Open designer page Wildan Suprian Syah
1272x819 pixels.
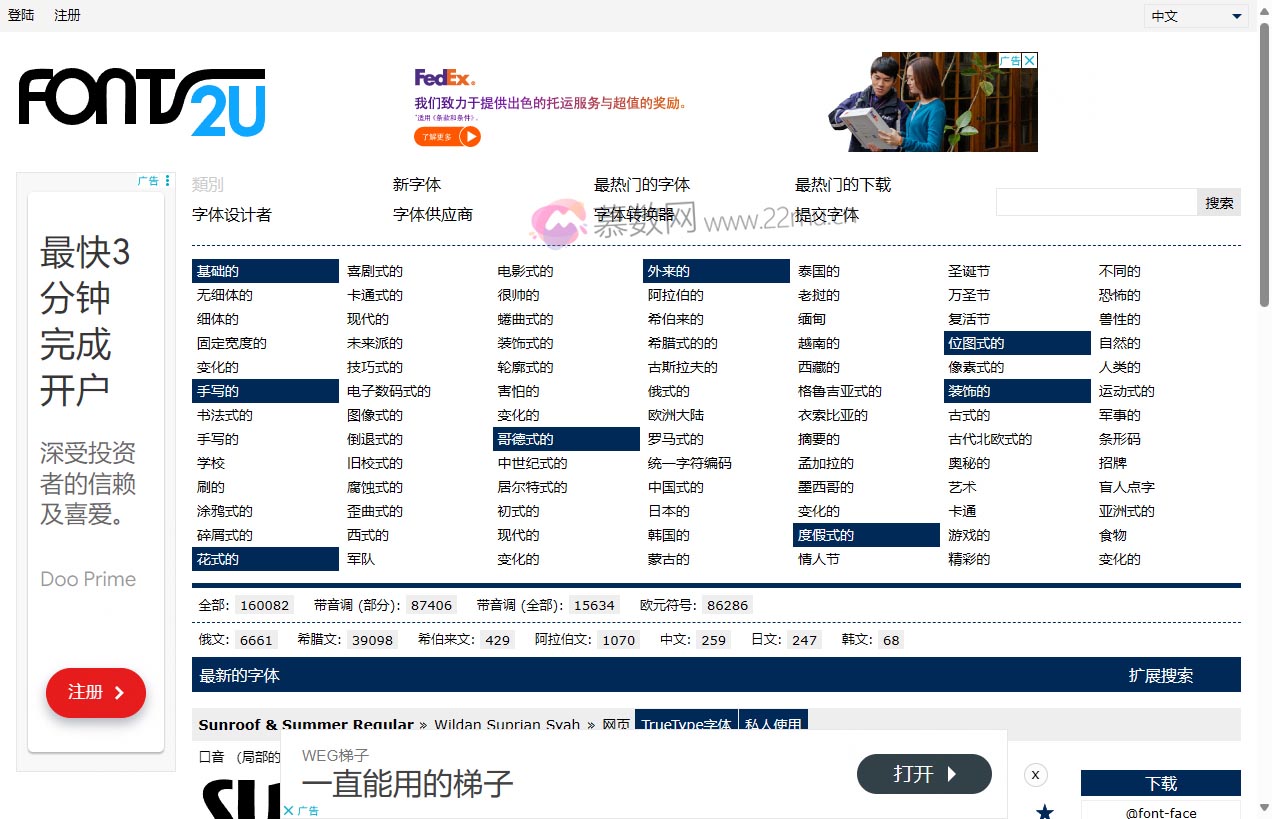507,725
